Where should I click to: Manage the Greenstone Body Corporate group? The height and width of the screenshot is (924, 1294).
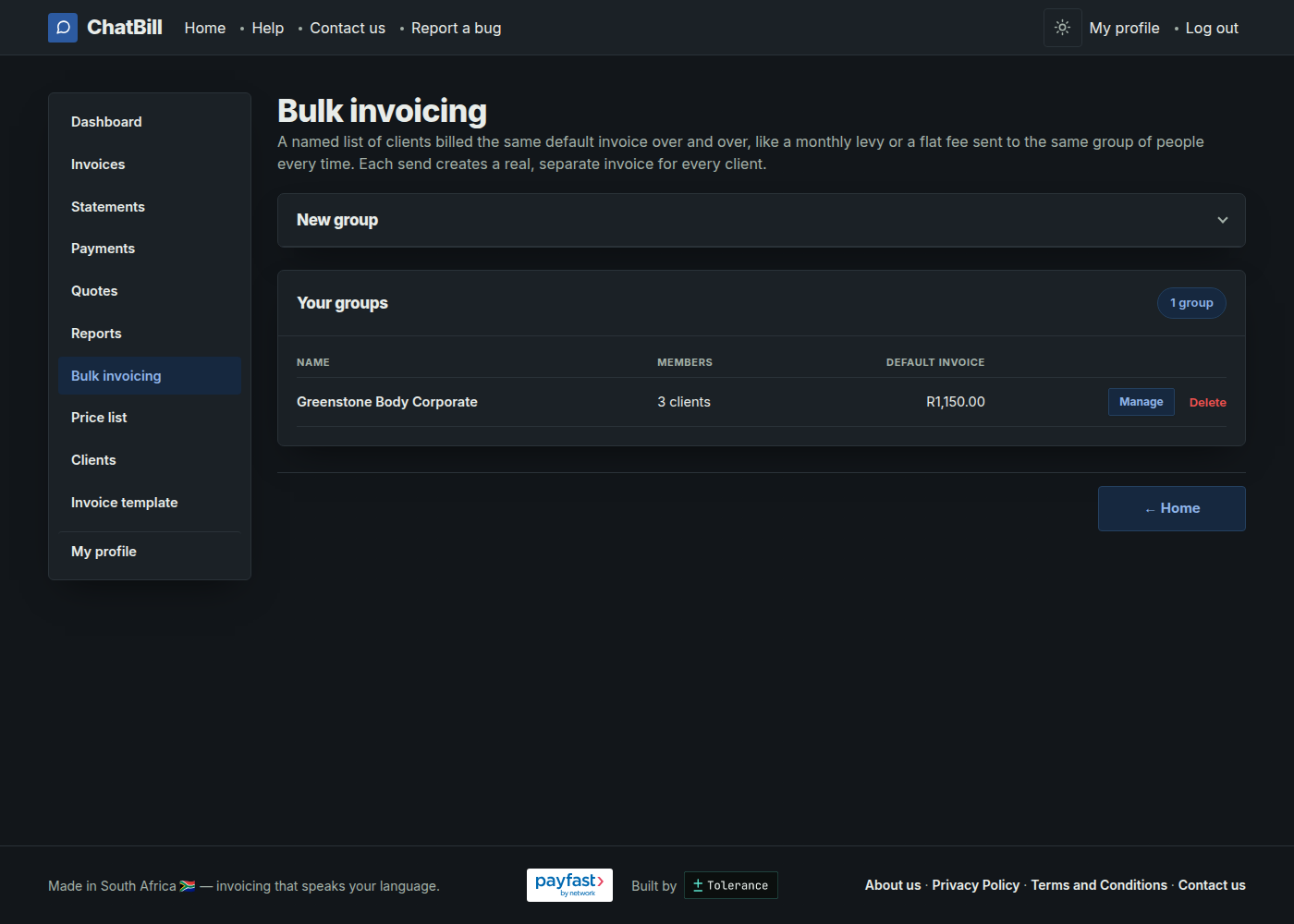pyautogui.click(x=1141, y=402)
